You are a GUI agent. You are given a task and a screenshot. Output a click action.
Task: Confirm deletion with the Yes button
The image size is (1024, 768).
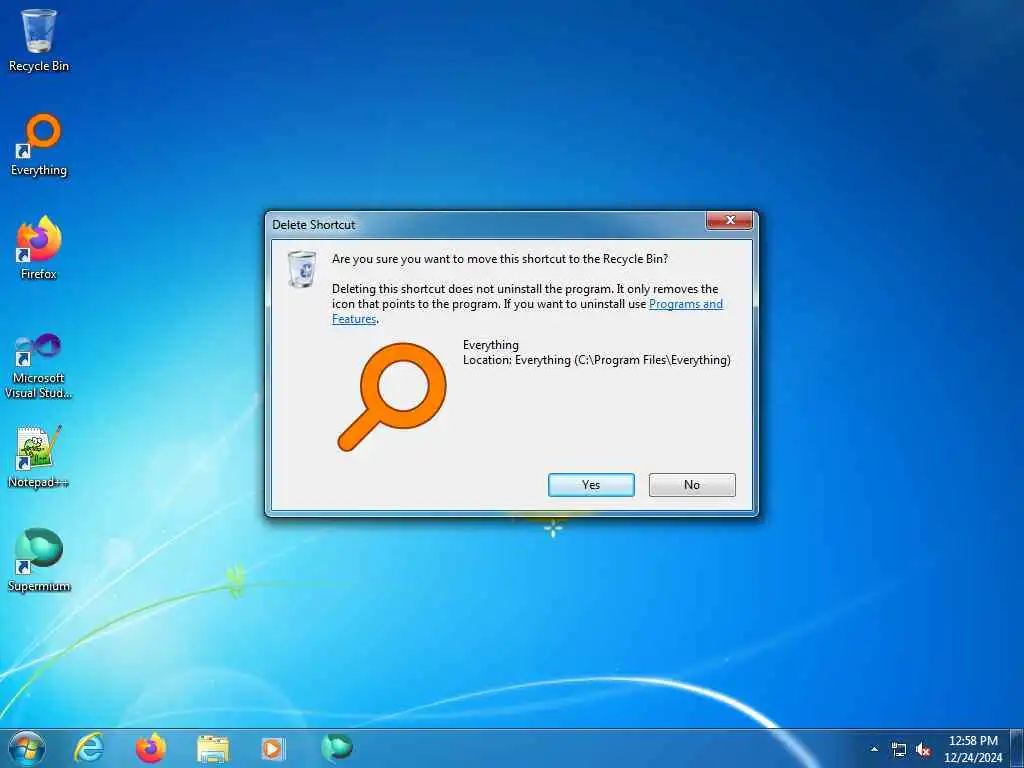591,485
